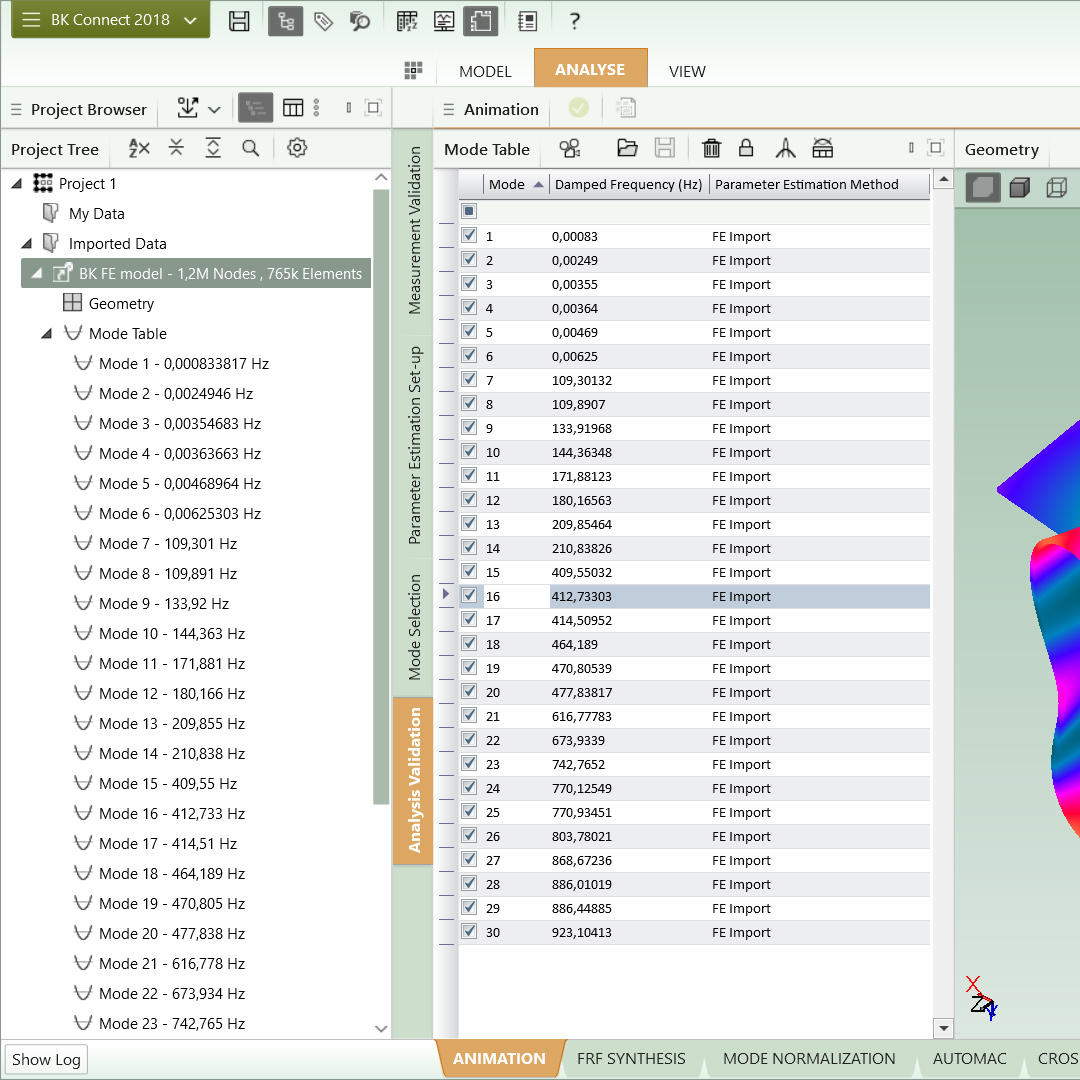Viewport: 1080px width, 1080px height.
Task: Click the Show Log button
Action: pos(46,1060)
